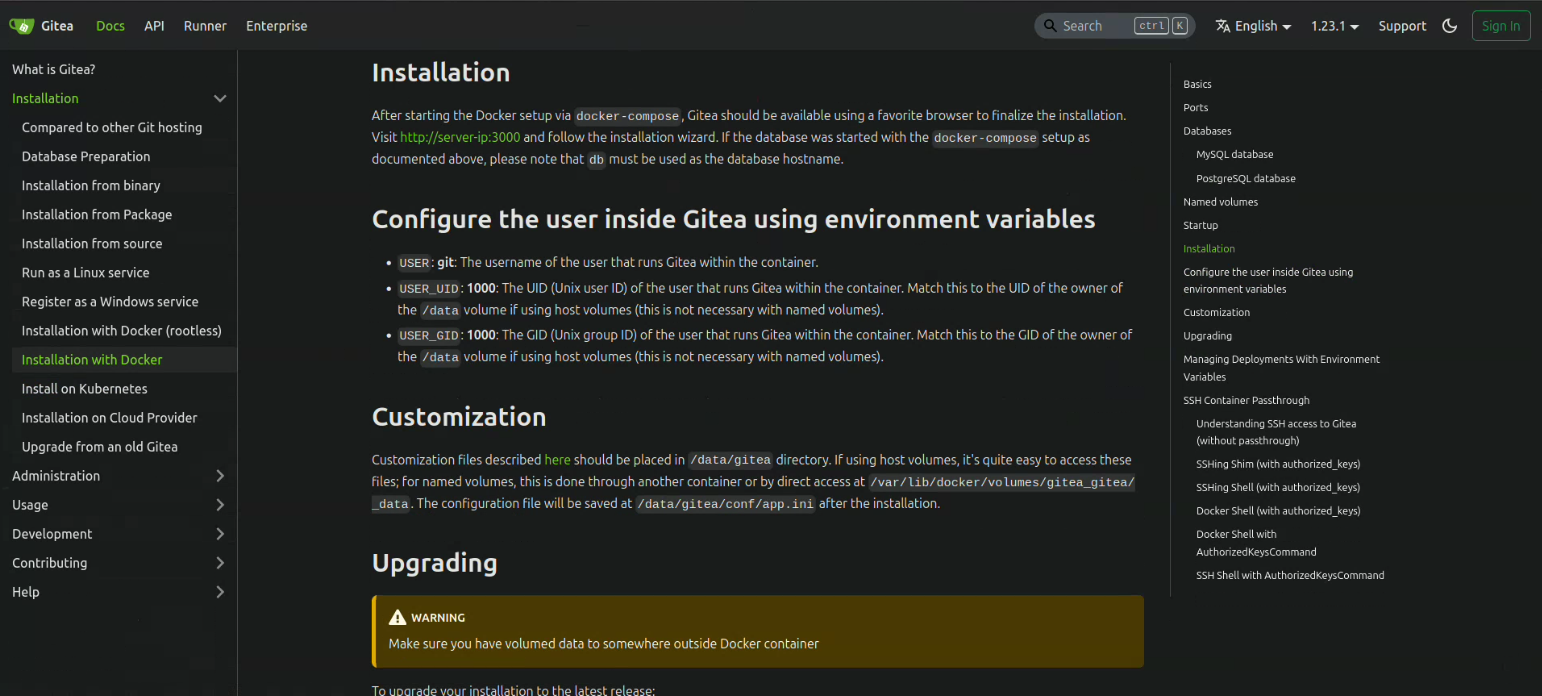This screenshot has height=696, width=1542.
Task: Jump to Basics in table of contents
Action: [1197, 84]
